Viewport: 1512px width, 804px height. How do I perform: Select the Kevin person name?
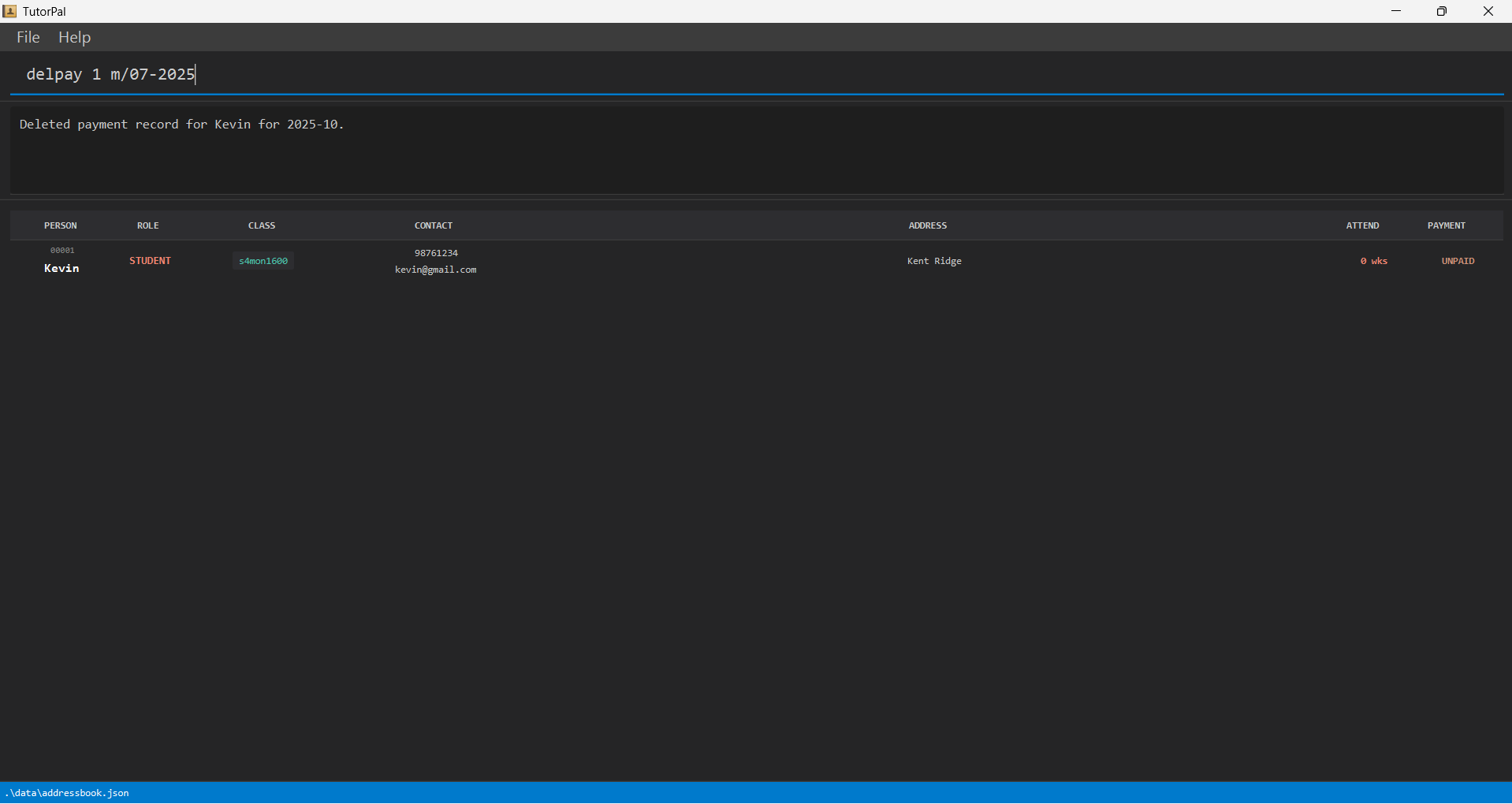(x=61, y=268)
